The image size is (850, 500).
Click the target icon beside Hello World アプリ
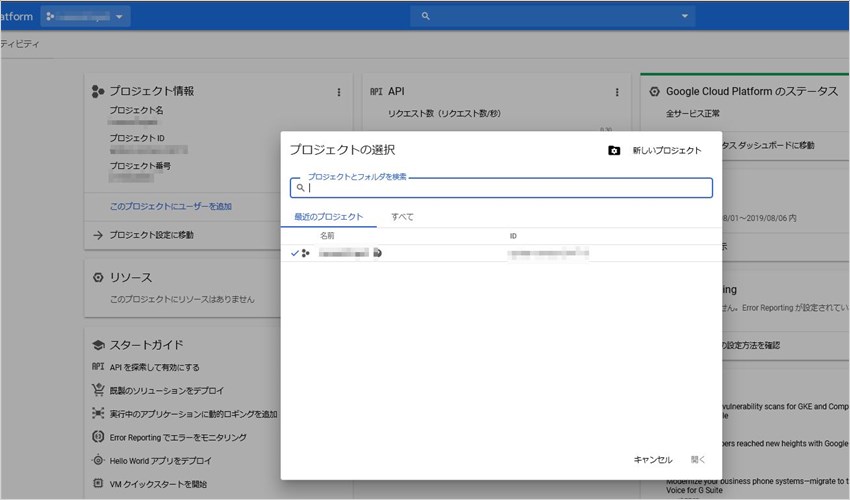(x=98, y=460)
